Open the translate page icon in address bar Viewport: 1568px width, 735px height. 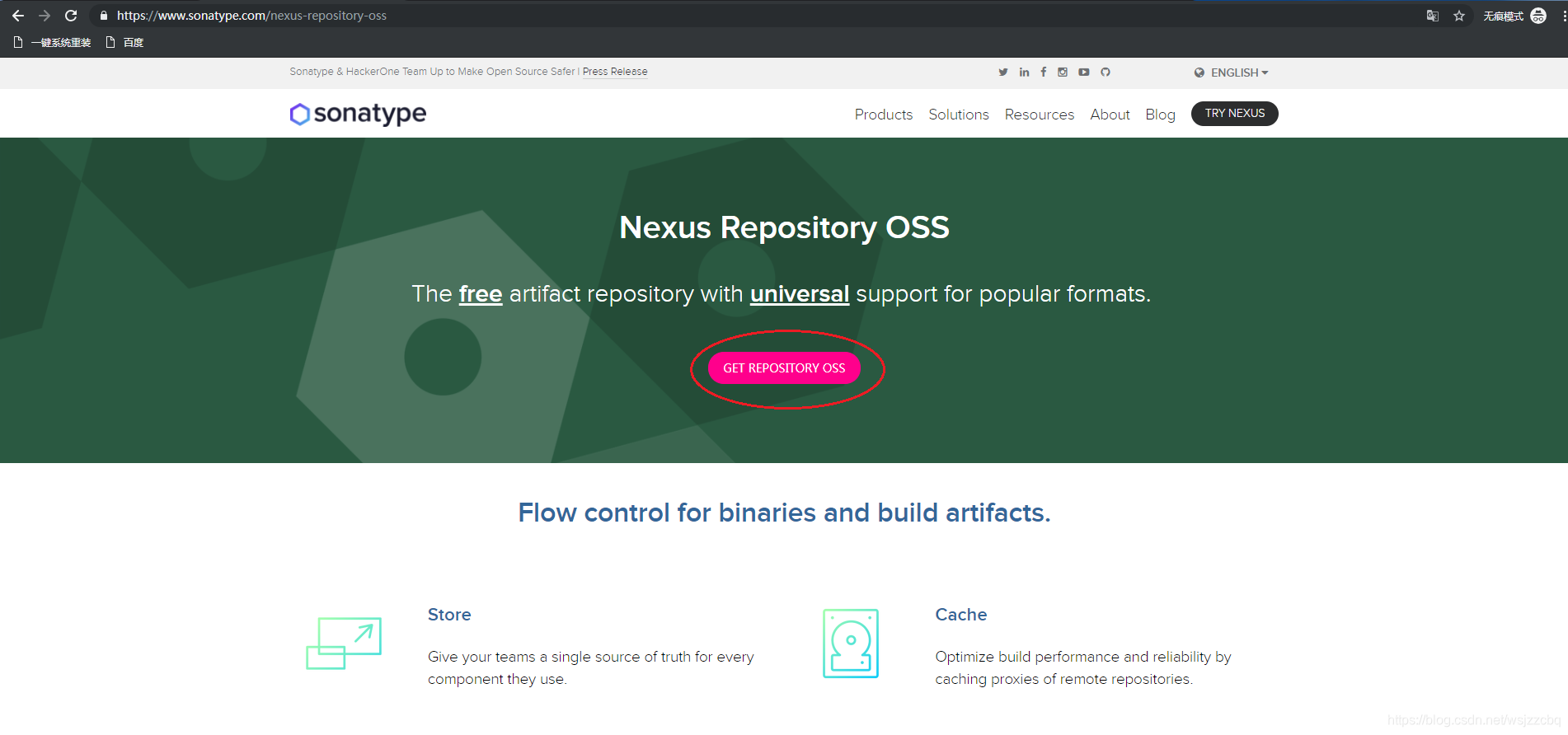coord(1433,16)
